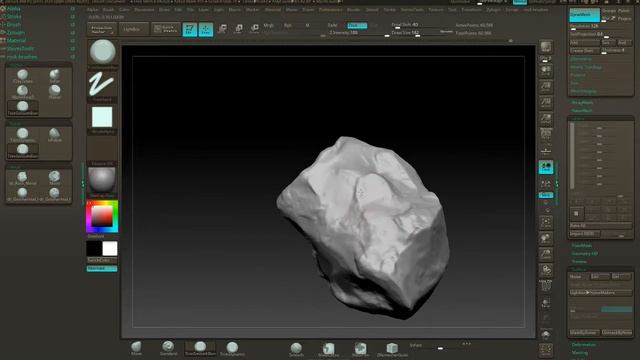Expand the Deformation subpalette

coord(584,345)
